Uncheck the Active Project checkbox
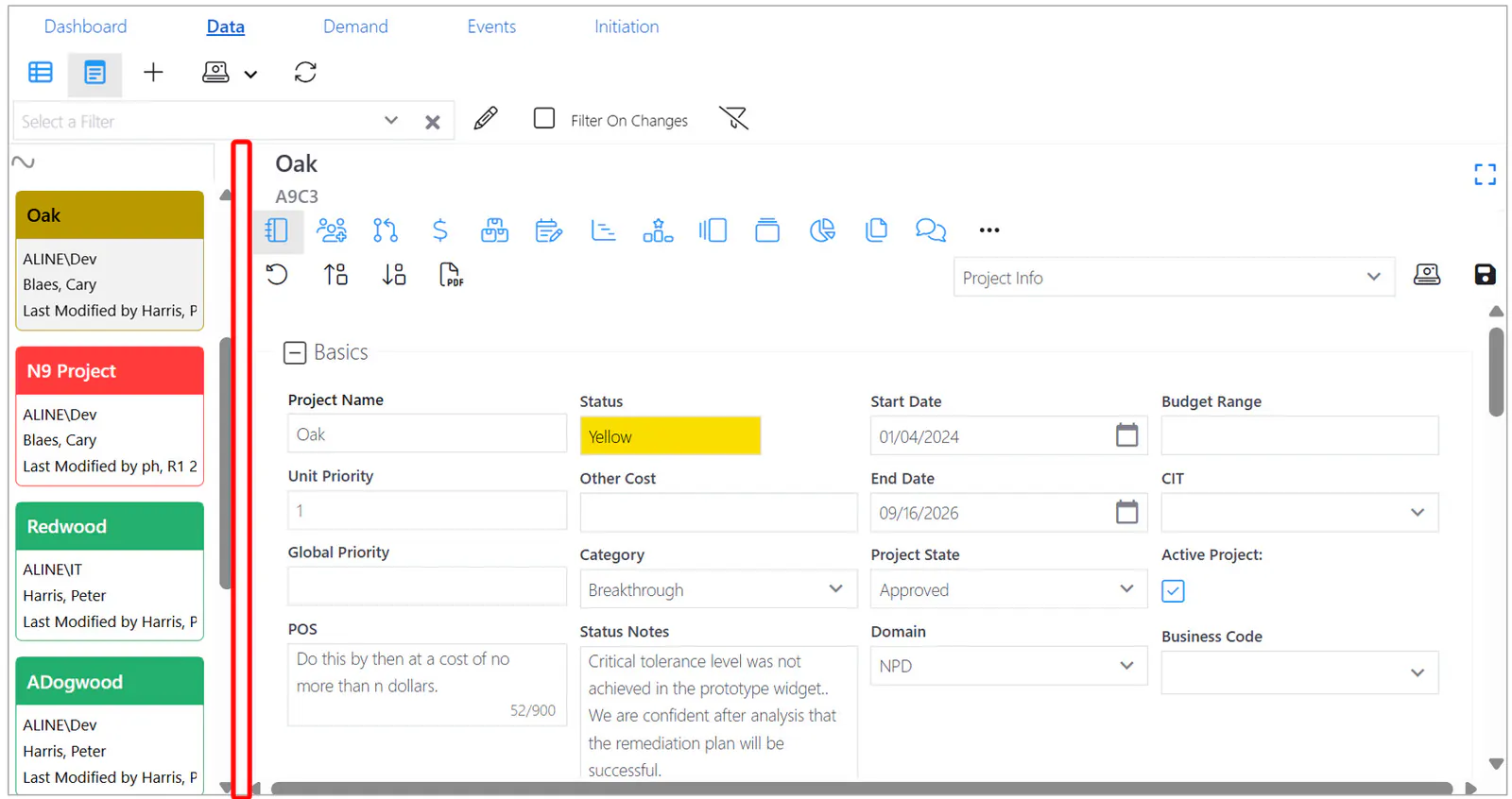This screenshot has height=799, width=1512. [1173, 591]
